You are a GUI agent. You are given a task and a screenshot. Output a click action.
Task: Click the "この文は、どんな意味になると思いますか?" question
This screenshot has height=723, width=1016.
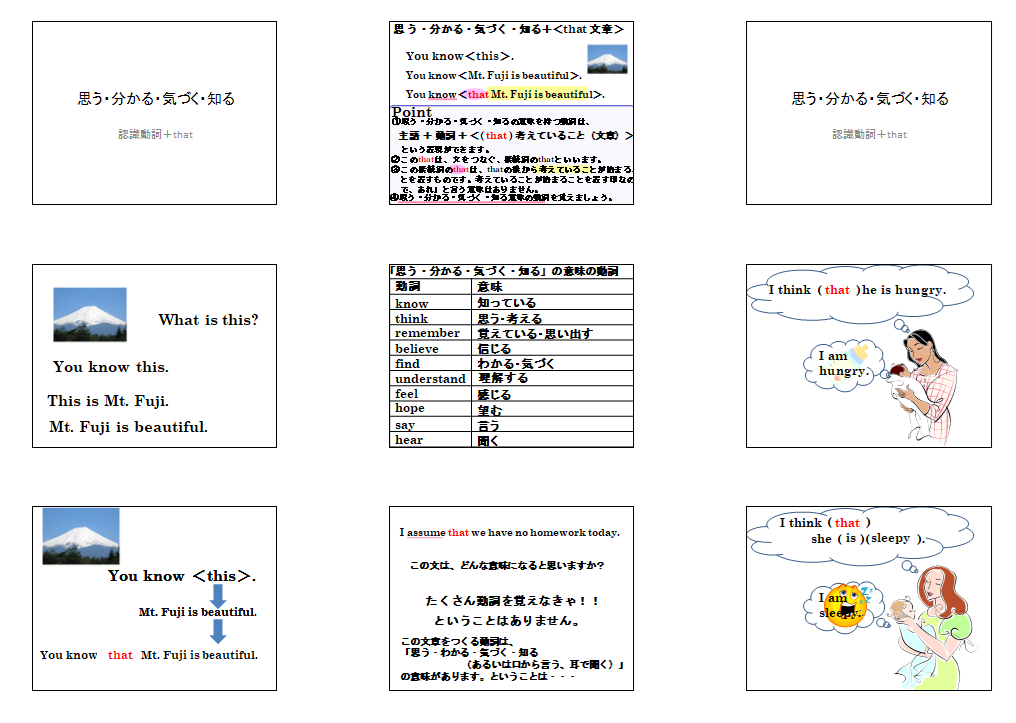(x=507, y=566)
